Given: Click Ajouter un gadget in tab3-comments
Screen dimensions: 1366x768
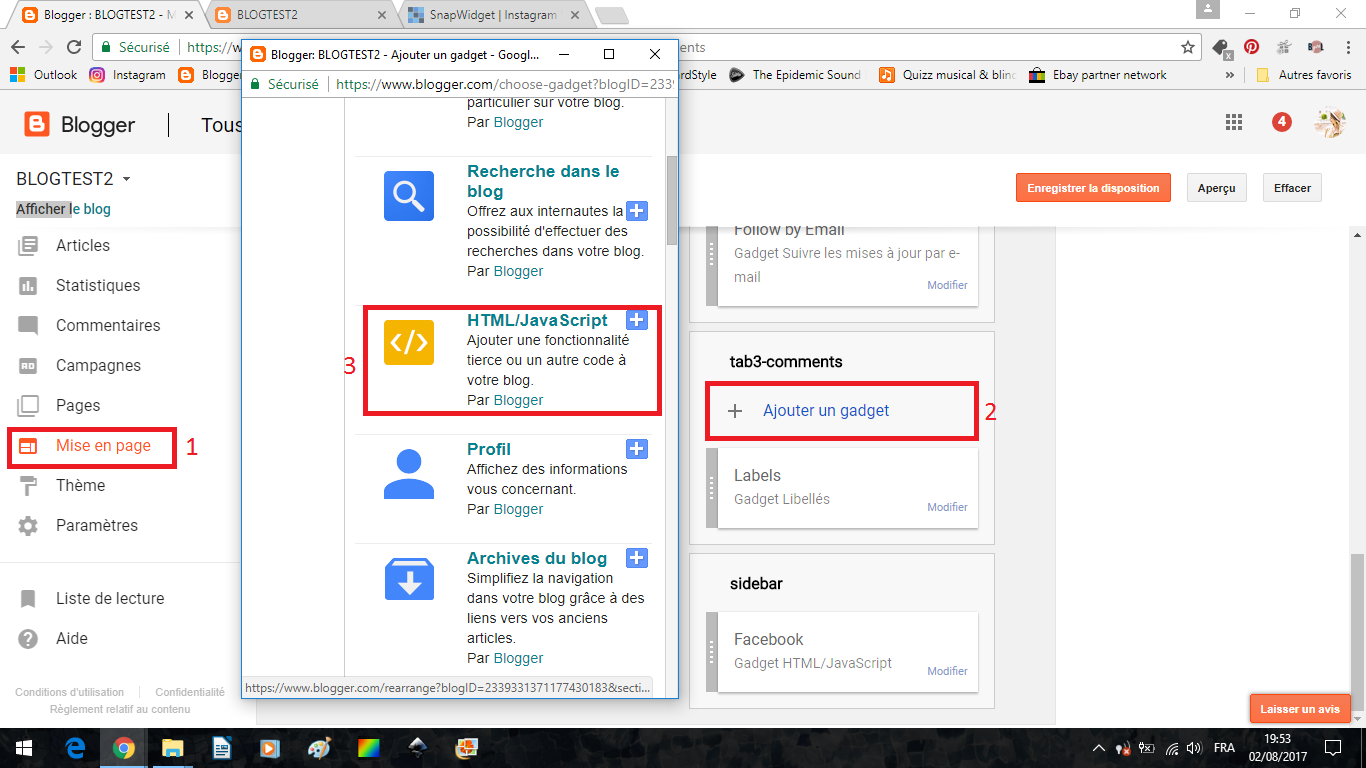Looking at the screenshot, I should [x=825, y=411].
